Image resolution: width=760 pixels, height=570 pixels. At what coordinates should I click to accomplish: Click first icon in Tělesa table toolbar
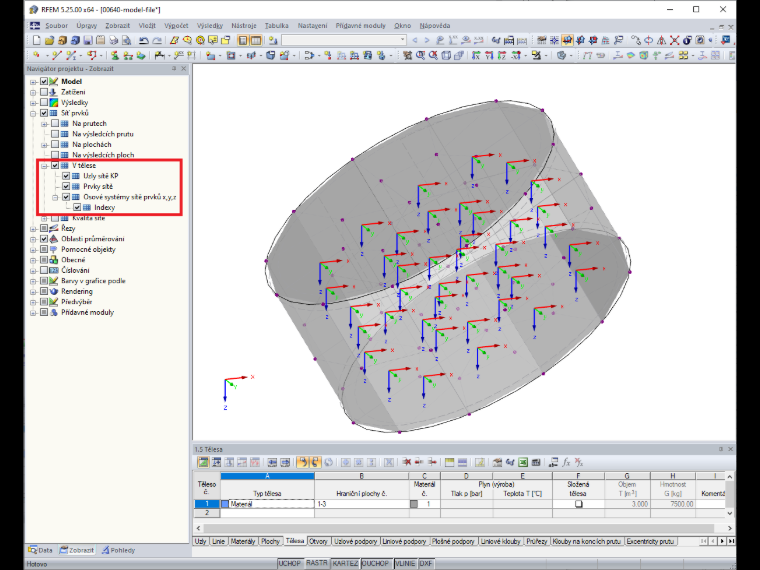(x=204, y=462)
